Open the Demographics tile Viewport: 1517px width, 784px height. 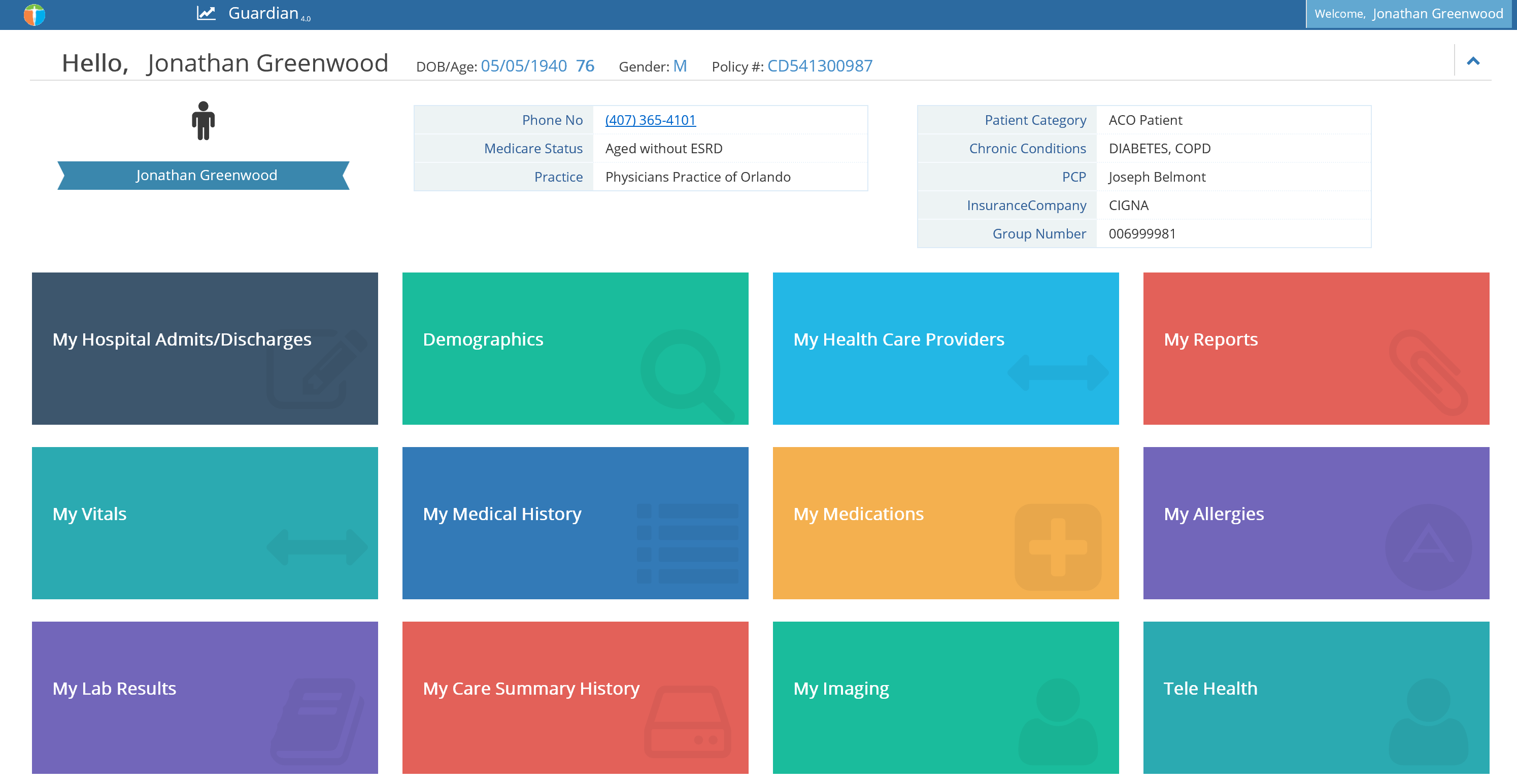[x=576, y=349]
